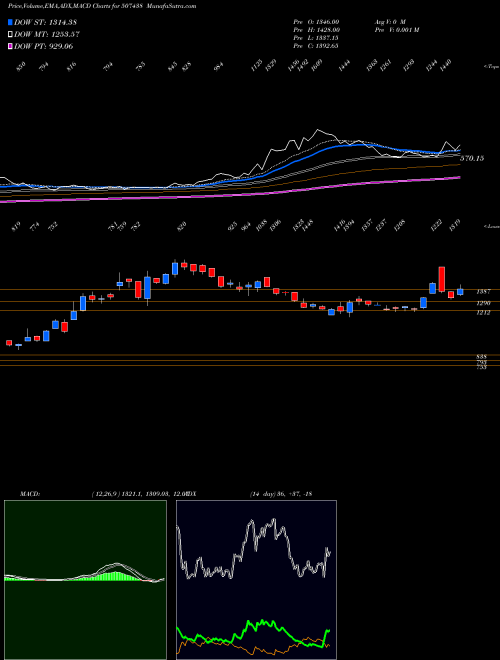Click the 1261 label in the highs row
500x660 pixels.
385,66
